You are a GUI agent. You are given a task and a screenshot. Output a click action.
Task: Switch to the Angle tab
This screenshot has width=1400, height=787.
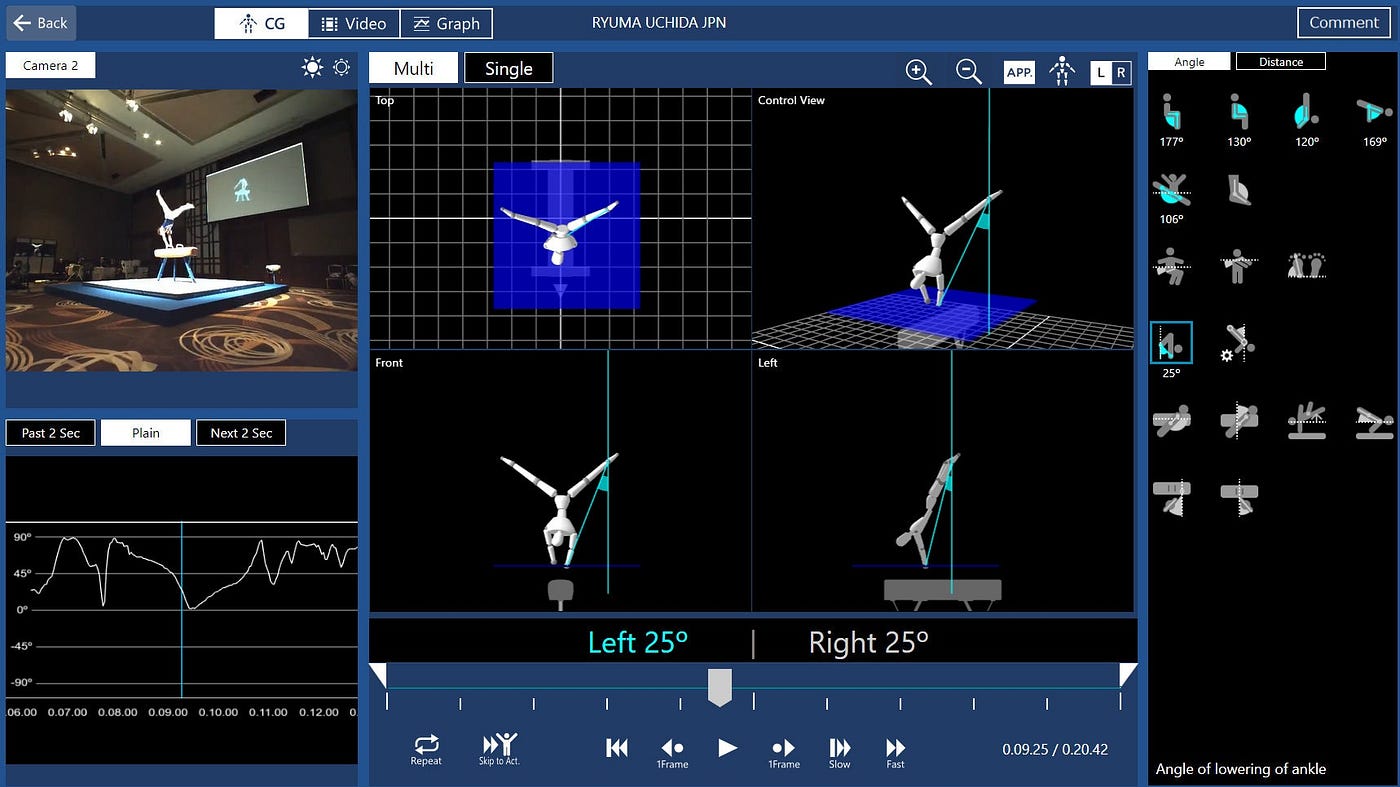[x=1189, y=62]
